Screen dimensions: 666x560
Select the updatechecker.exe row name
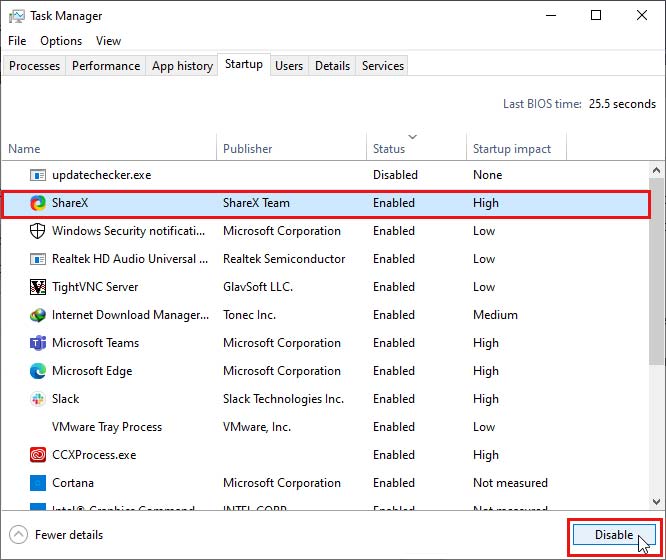click(102, 175)
